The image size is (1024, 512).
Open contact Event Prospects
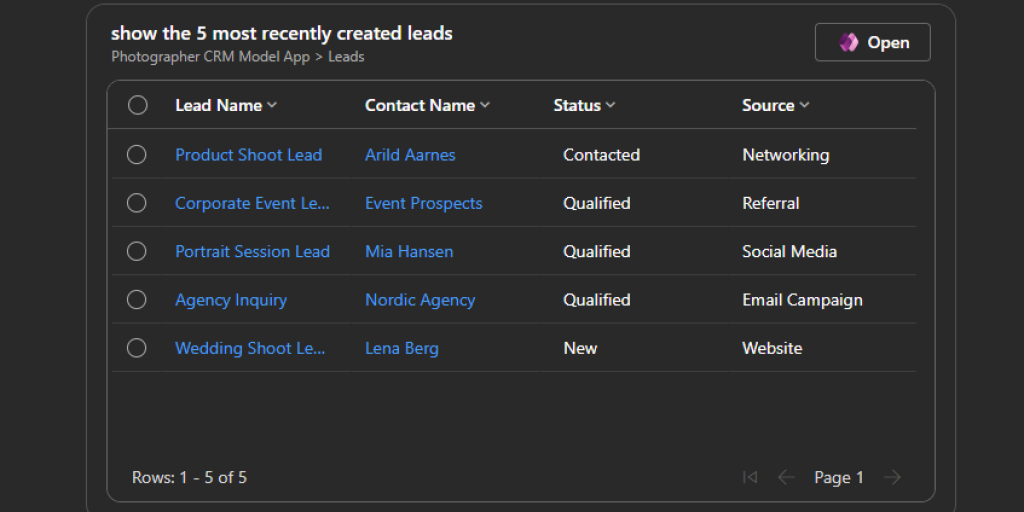(x=424, y=203)
